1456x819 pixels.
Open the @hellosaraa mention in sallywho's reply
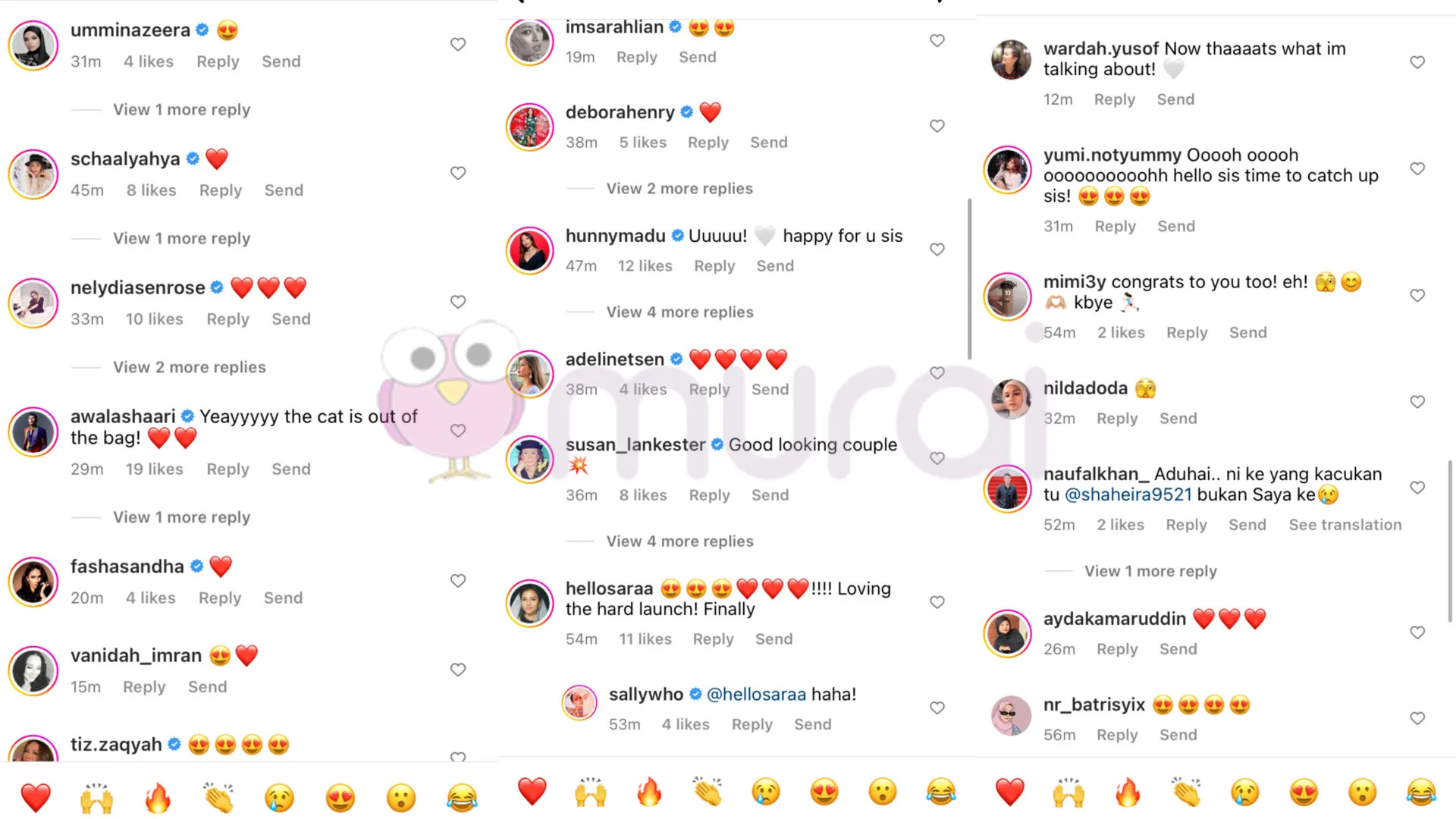pos(756,694)
